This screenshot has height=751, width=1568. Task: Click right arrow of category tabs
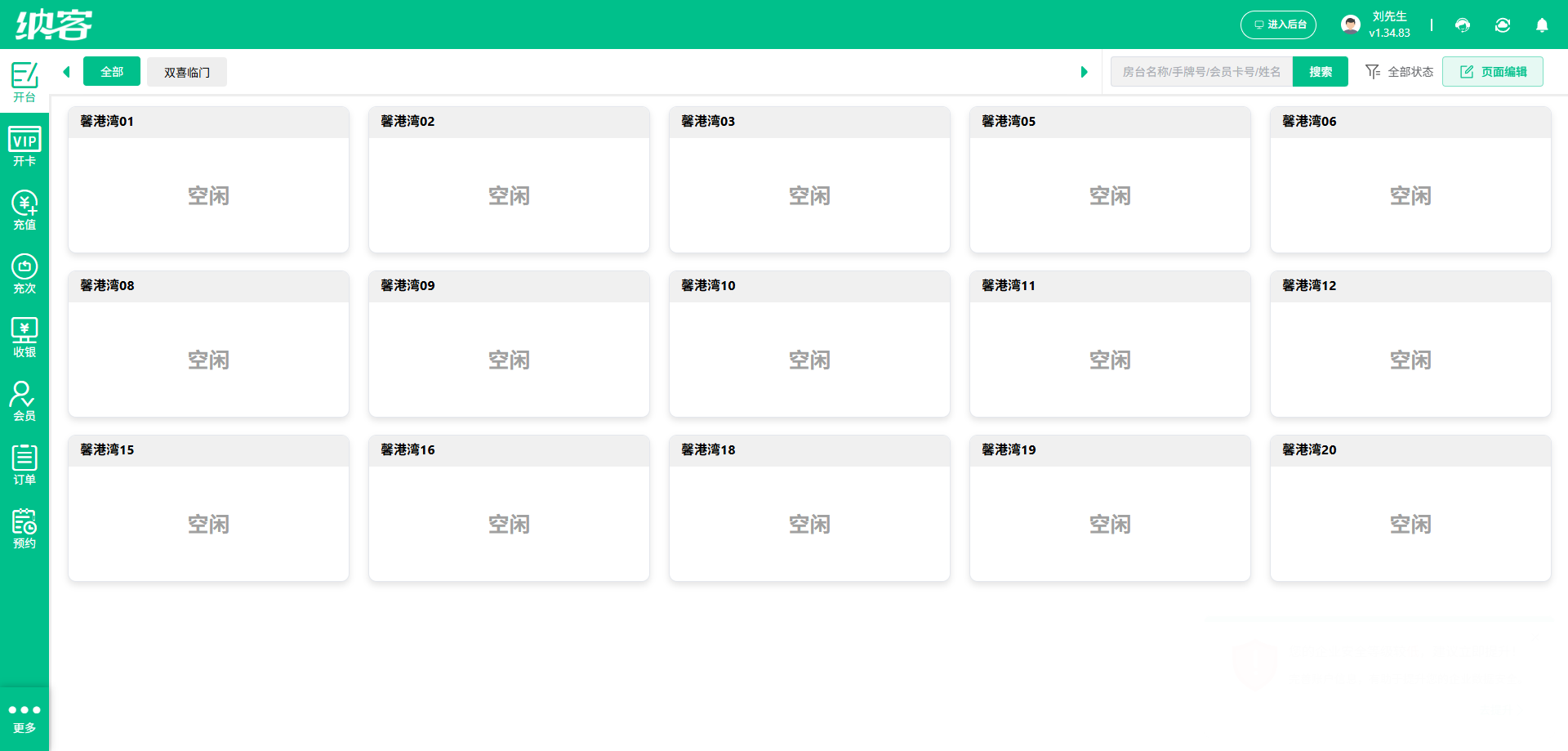click(1084, 72)
